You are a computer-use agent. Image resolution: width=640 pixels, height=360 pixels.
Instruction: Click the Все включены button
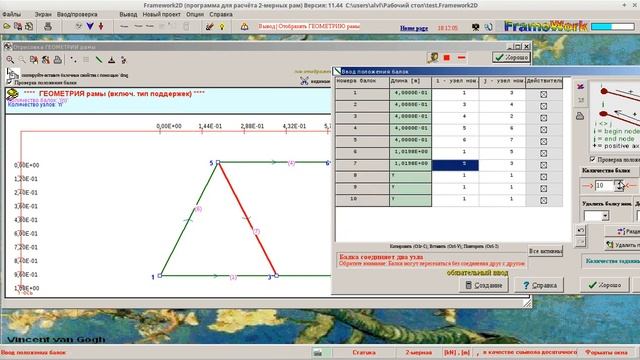pyautogui.click(x=545, y=251)
